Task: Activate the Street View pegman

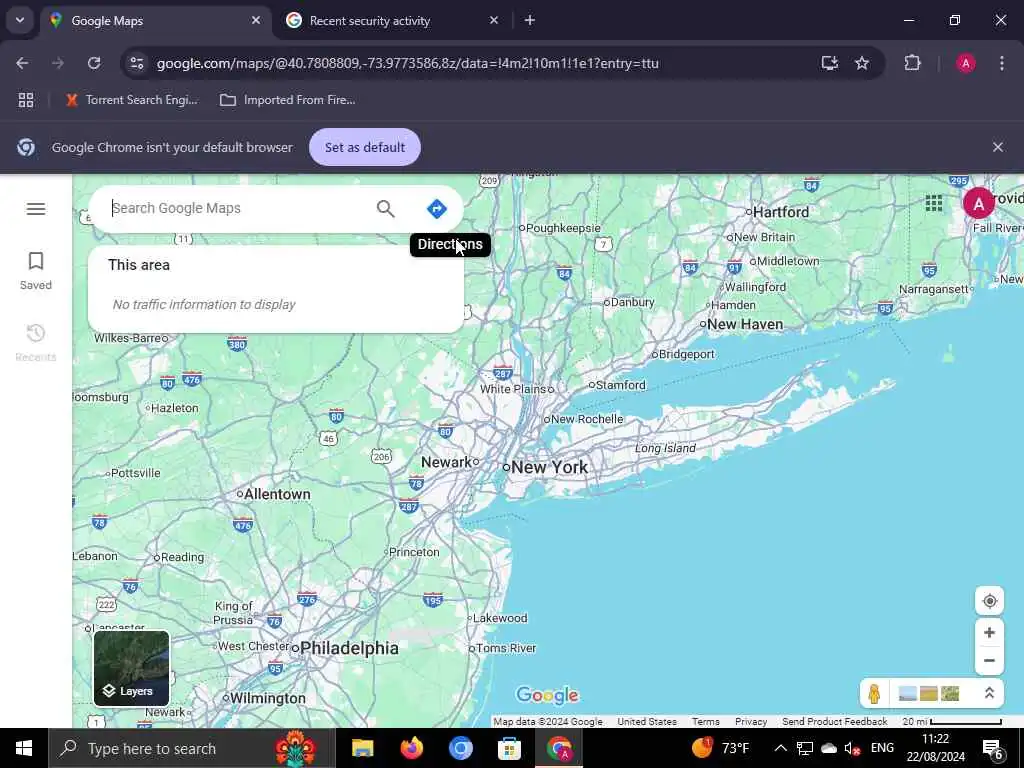Action: (874, 693)
